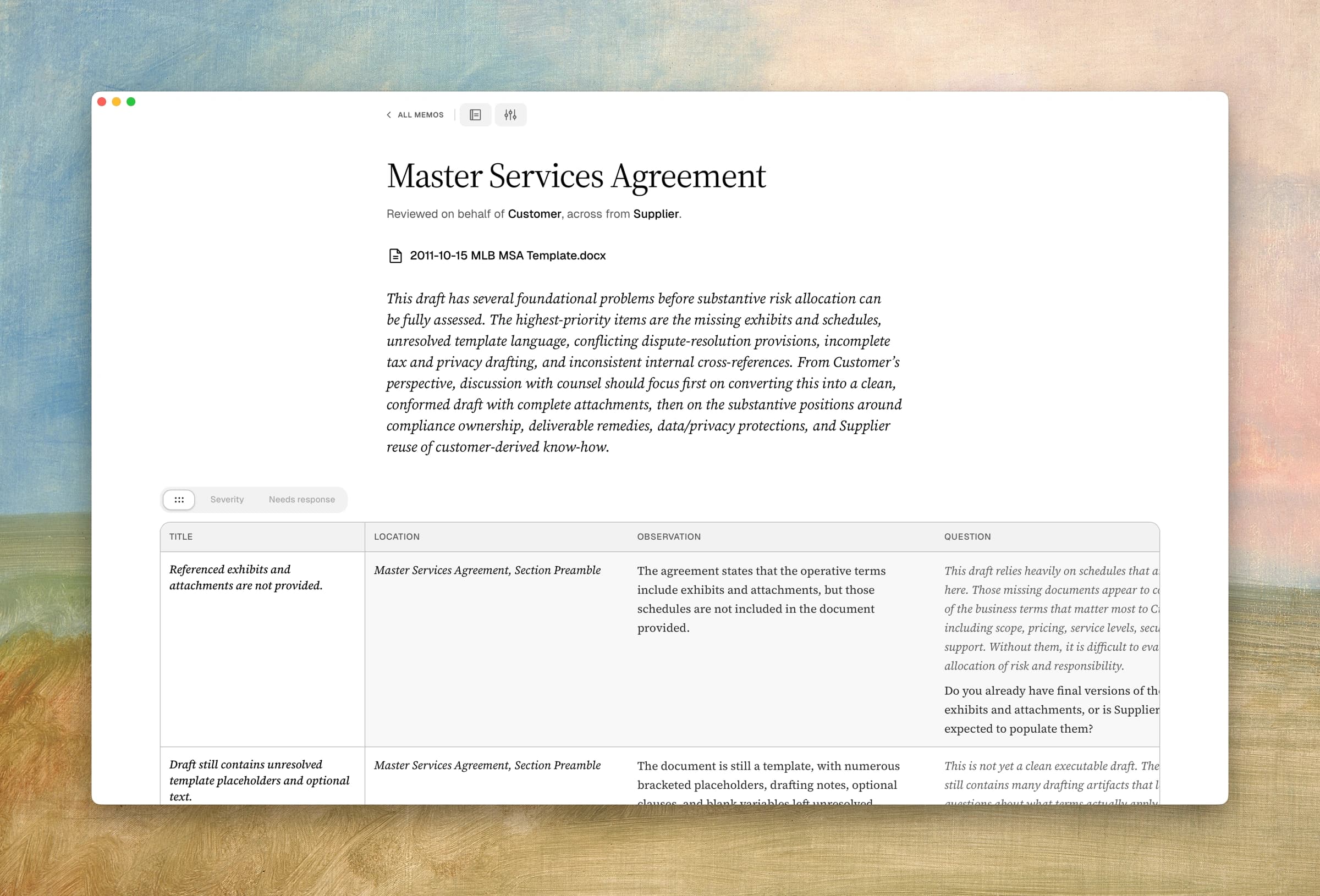1320x896 pixels.
Task: Click 'Customer' in the reviewed-on-behalf line
Action: (534, 214)
